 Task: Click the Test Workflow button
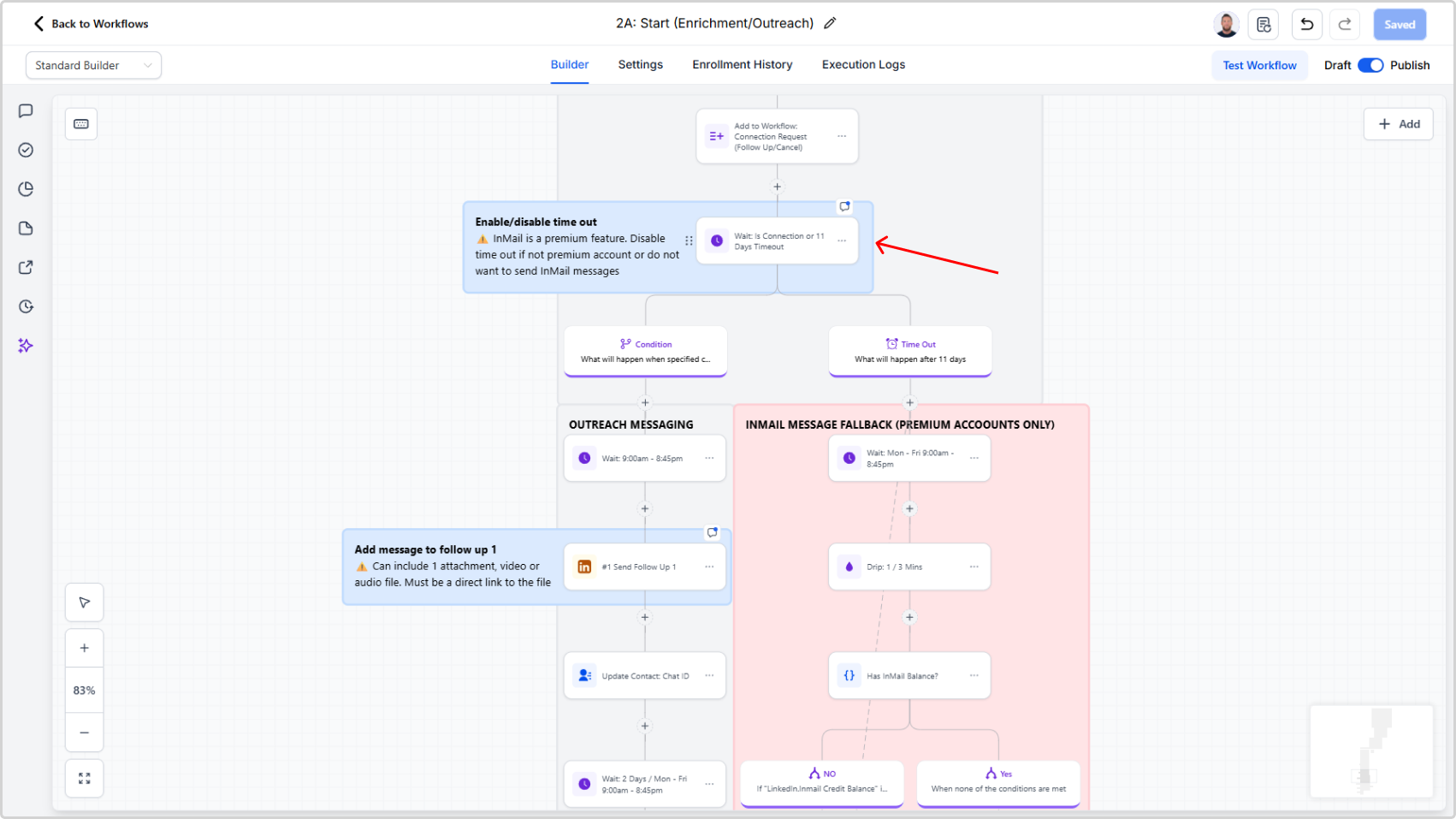click(1258, 65)
